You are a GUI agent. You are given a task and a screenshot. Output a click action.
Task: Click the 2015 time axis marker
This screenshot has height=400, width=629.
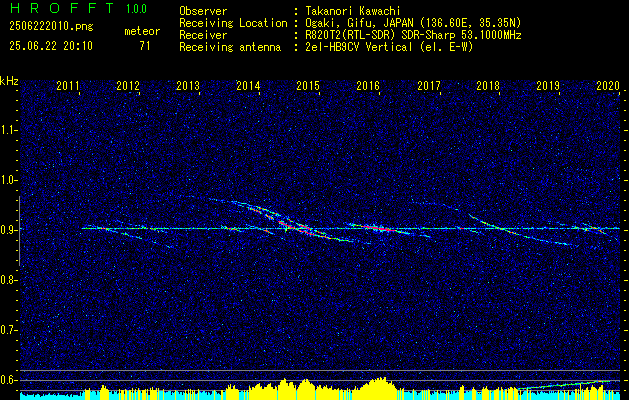pos(308,85)
